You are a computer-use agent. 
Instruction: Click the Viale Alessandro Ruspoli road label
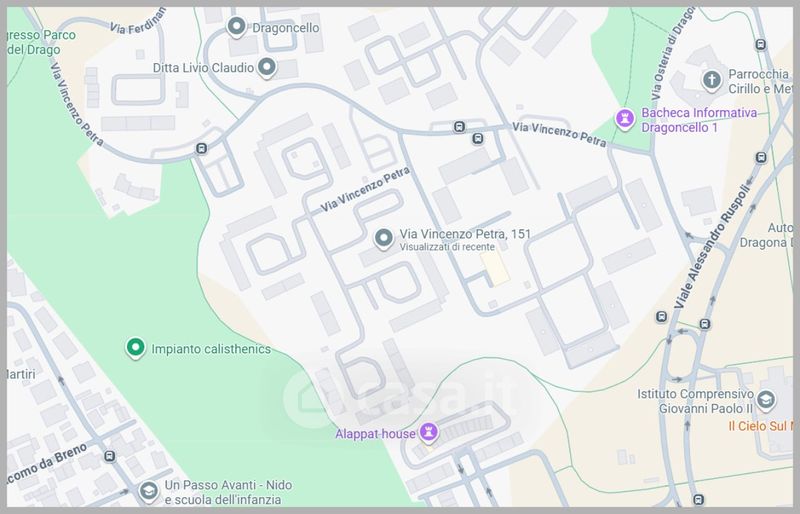713,247
